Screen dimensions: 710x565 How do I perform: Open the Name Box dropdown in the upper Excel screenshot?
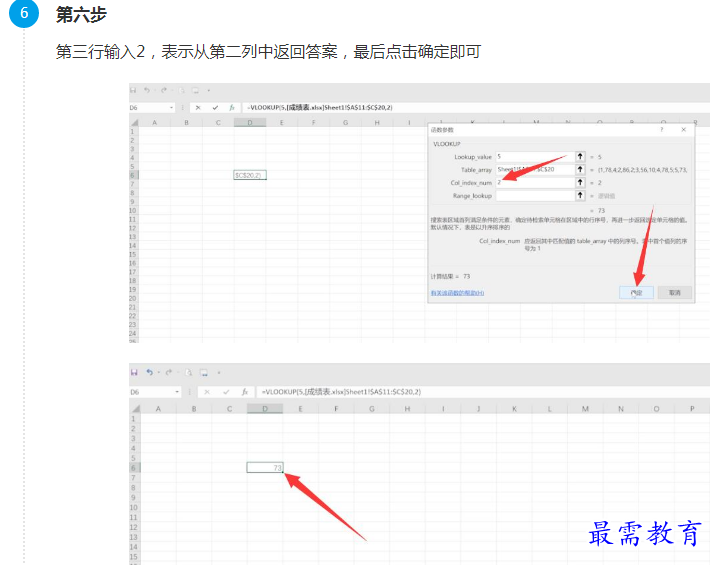[171, 108]
